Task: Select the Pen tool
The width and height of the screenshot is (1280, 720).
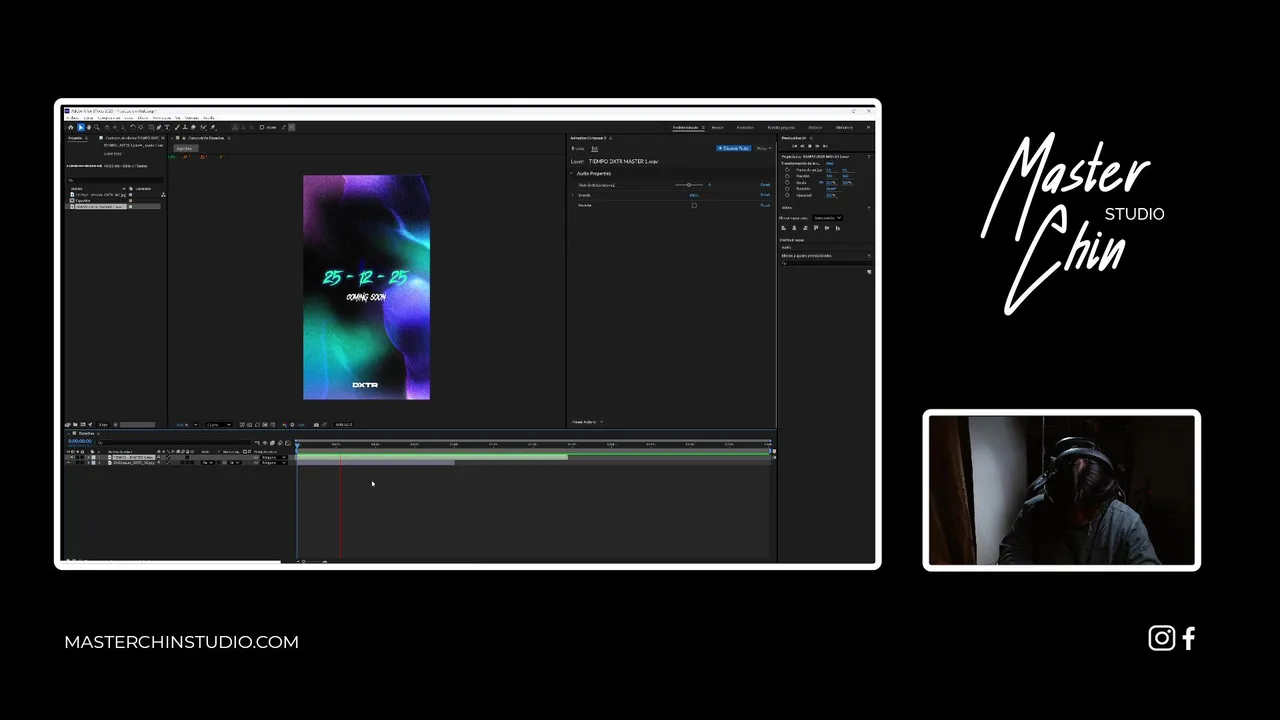Action: pos(159,127)
